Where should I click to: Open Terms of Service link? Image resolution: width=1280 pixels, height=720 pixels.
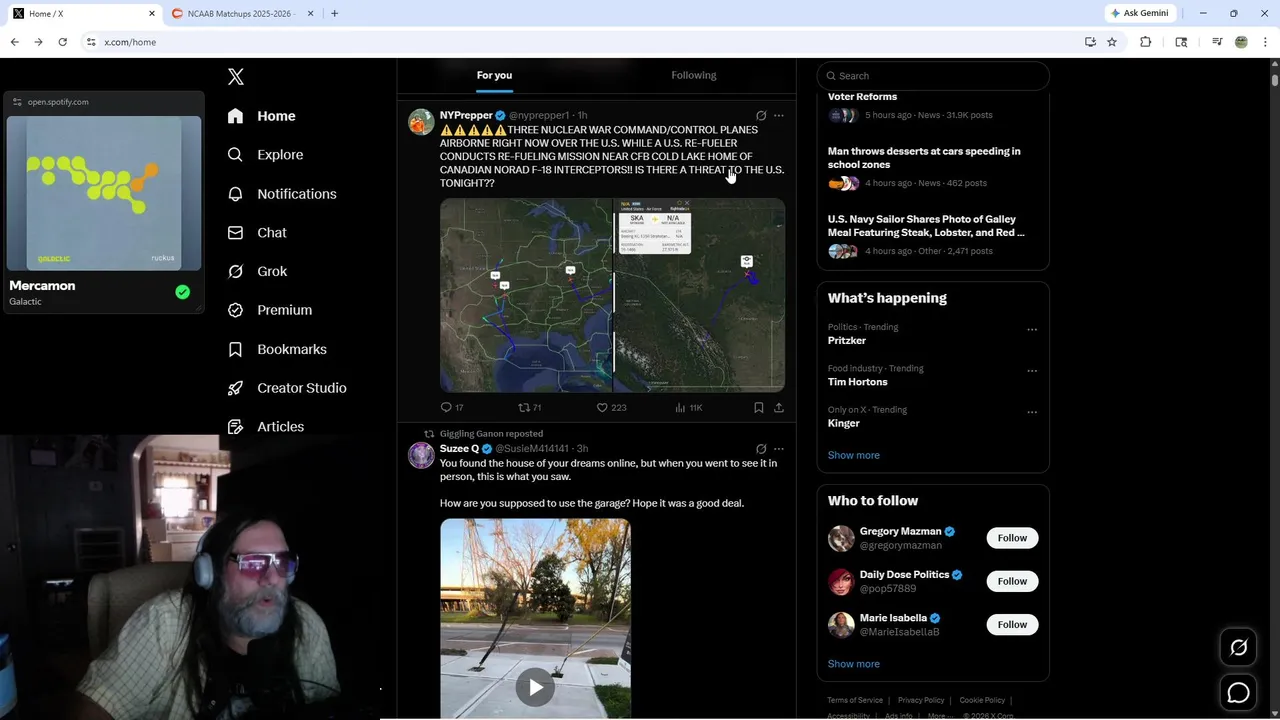(x=855, y=700)
